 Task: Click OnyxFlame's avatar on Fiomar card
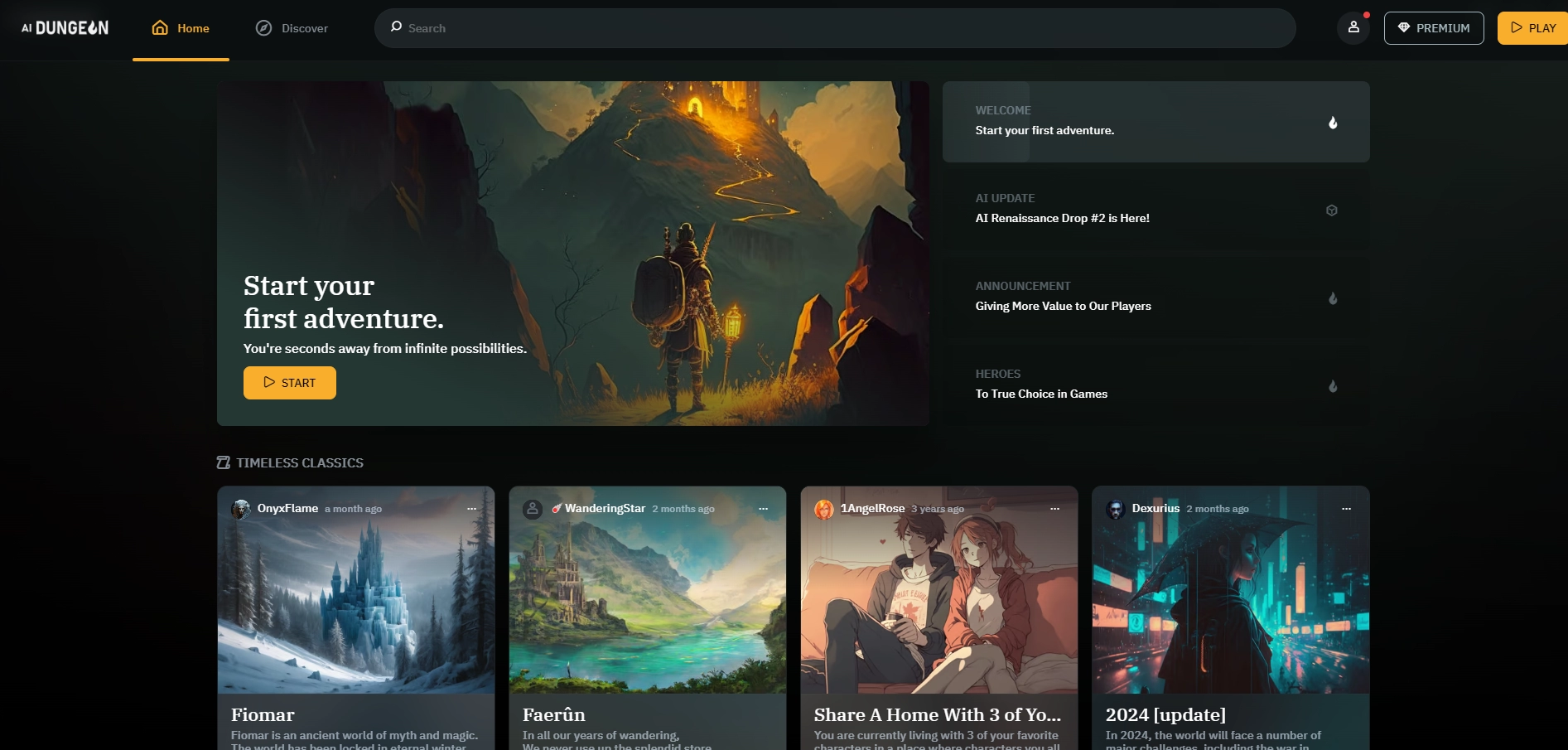pos(241,509)
